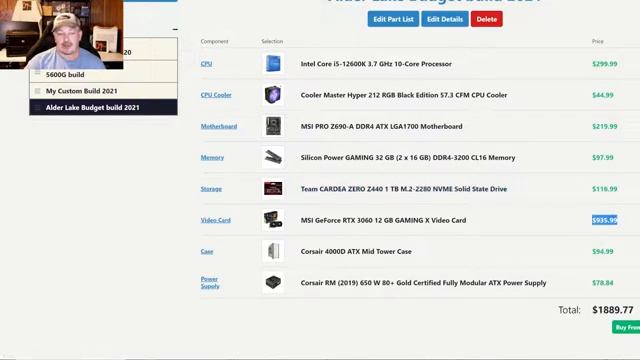
Task: Select Corsair 4000D ATX Mid Tower name
Action: pos(356,251)
